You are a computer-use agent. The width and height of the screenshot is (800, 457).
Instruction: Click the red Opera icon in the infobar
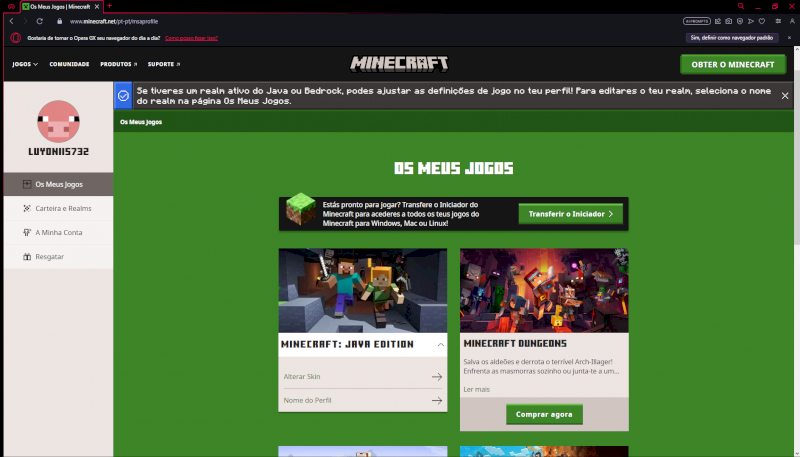(15, 38)
